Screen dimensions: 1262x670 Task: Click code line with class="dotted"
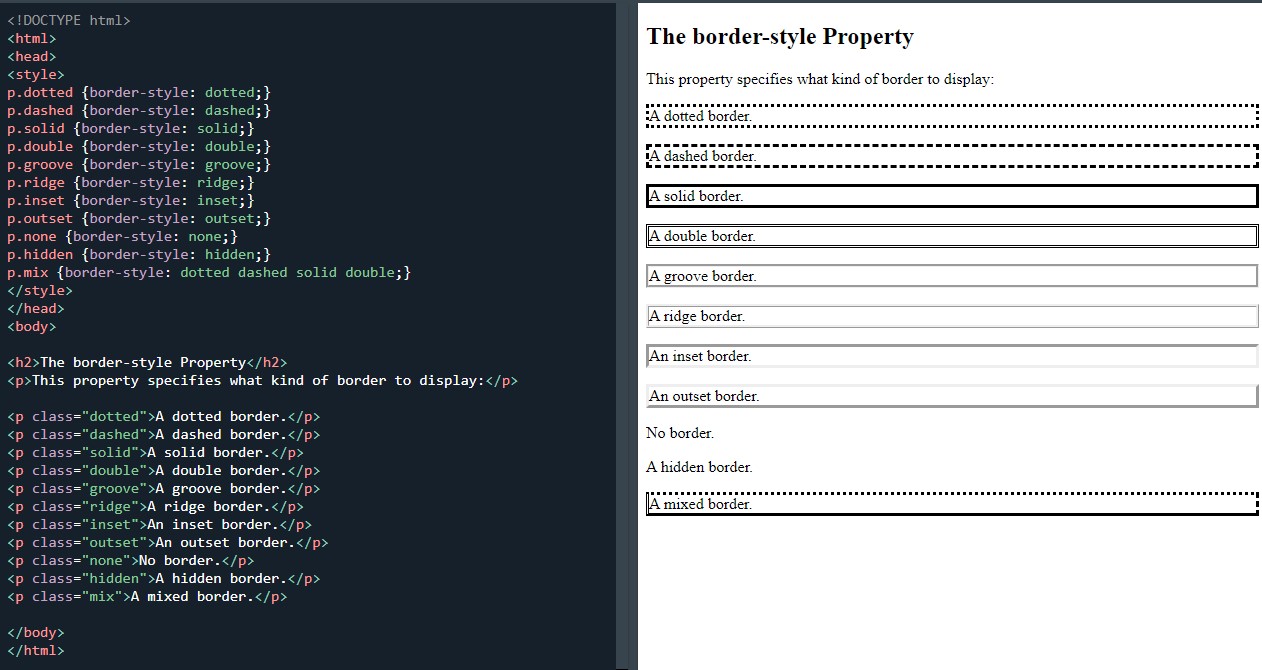[x=164, y=416]
